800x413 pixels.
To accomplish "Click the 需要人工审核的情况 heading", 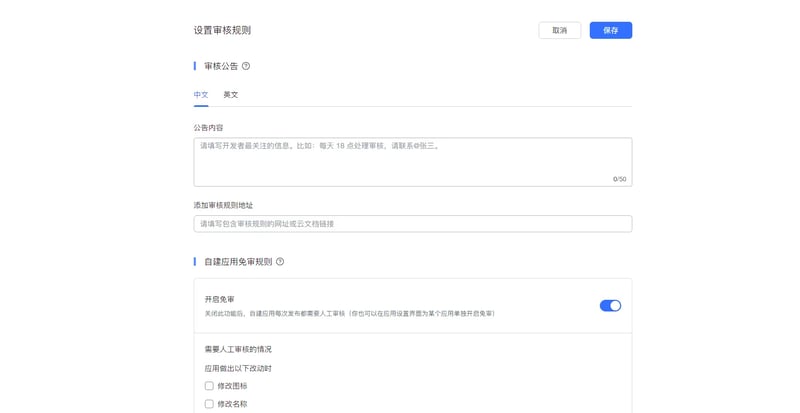I will coord(238,349).
